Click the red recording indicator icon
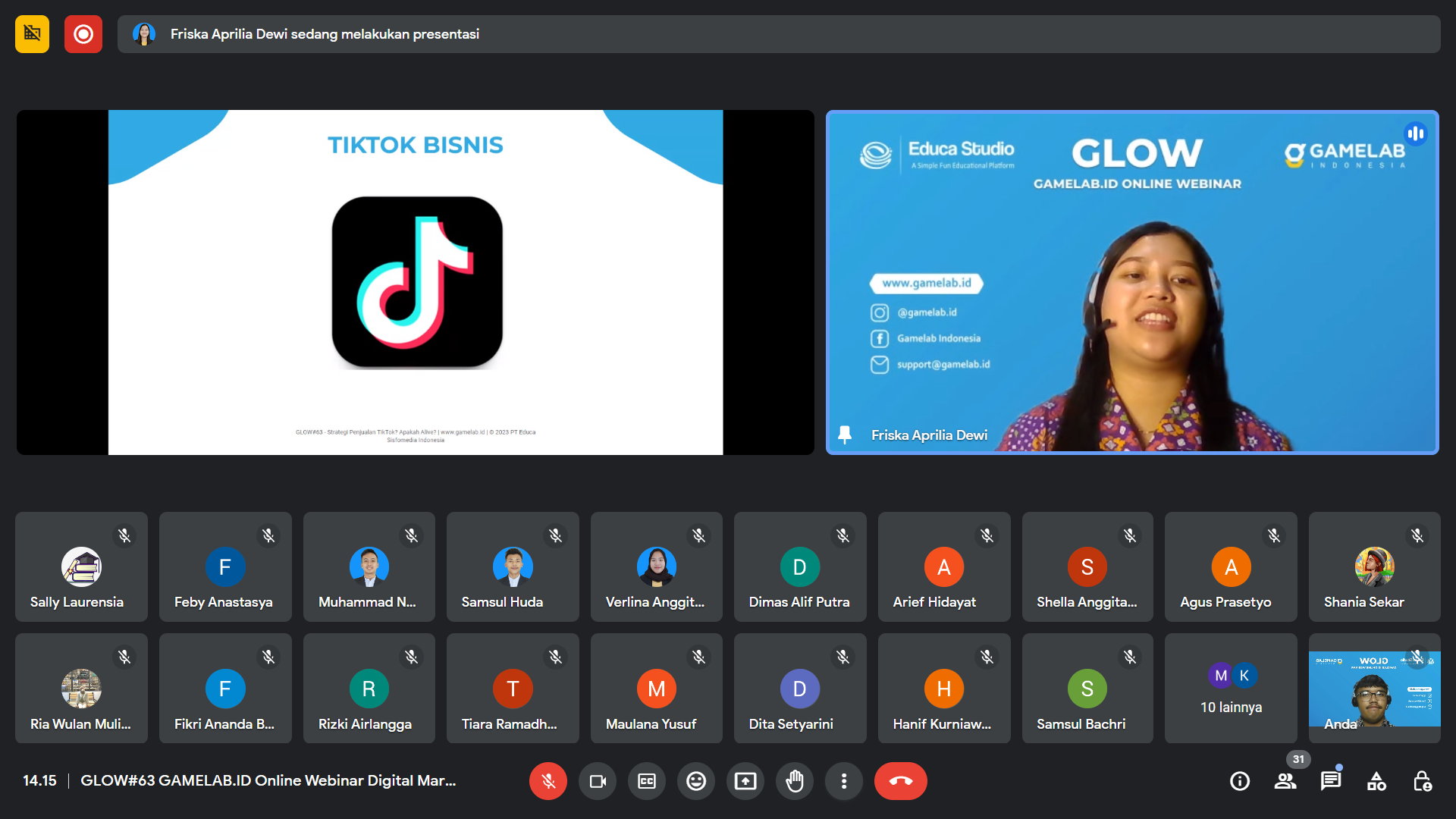The image size is (1456, 819). (x=83, y=34)
